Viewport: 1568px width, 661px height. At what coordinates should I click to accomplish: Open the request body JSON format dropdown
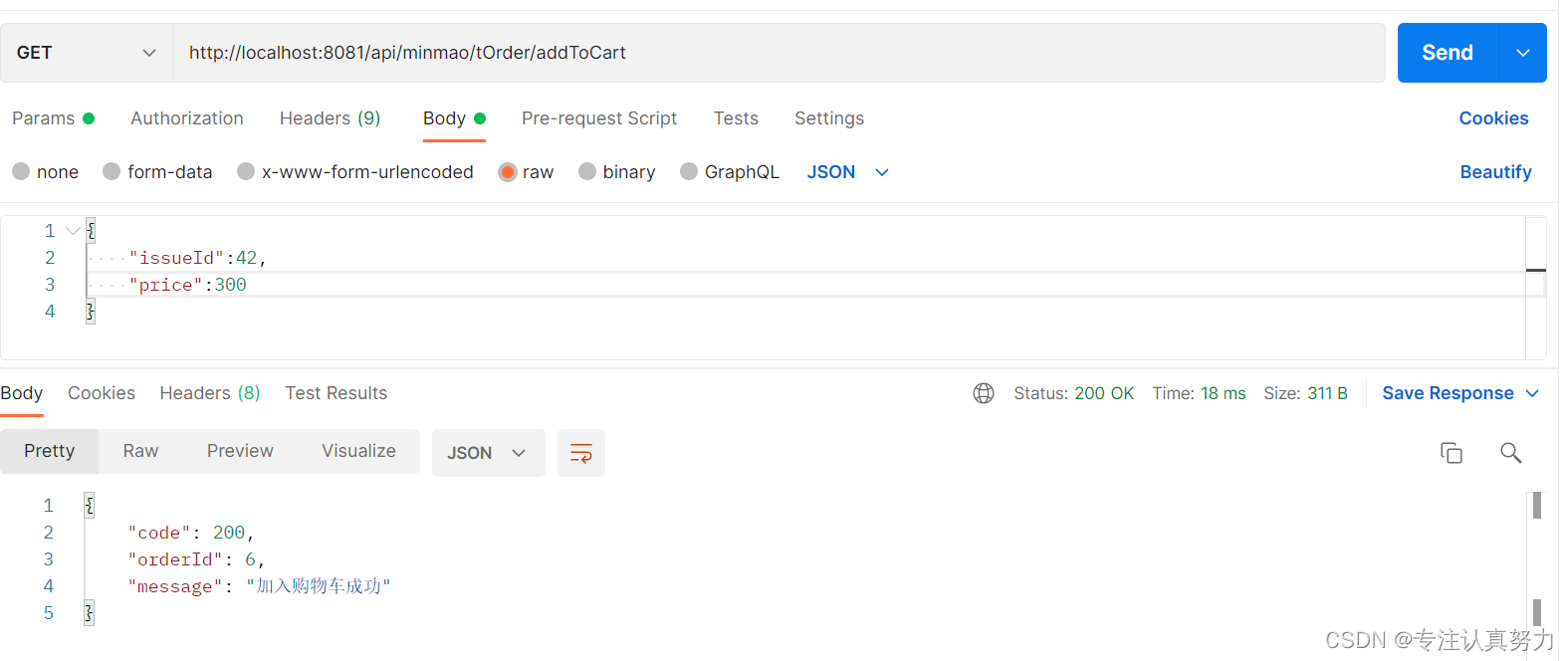[x=847, y=172]
